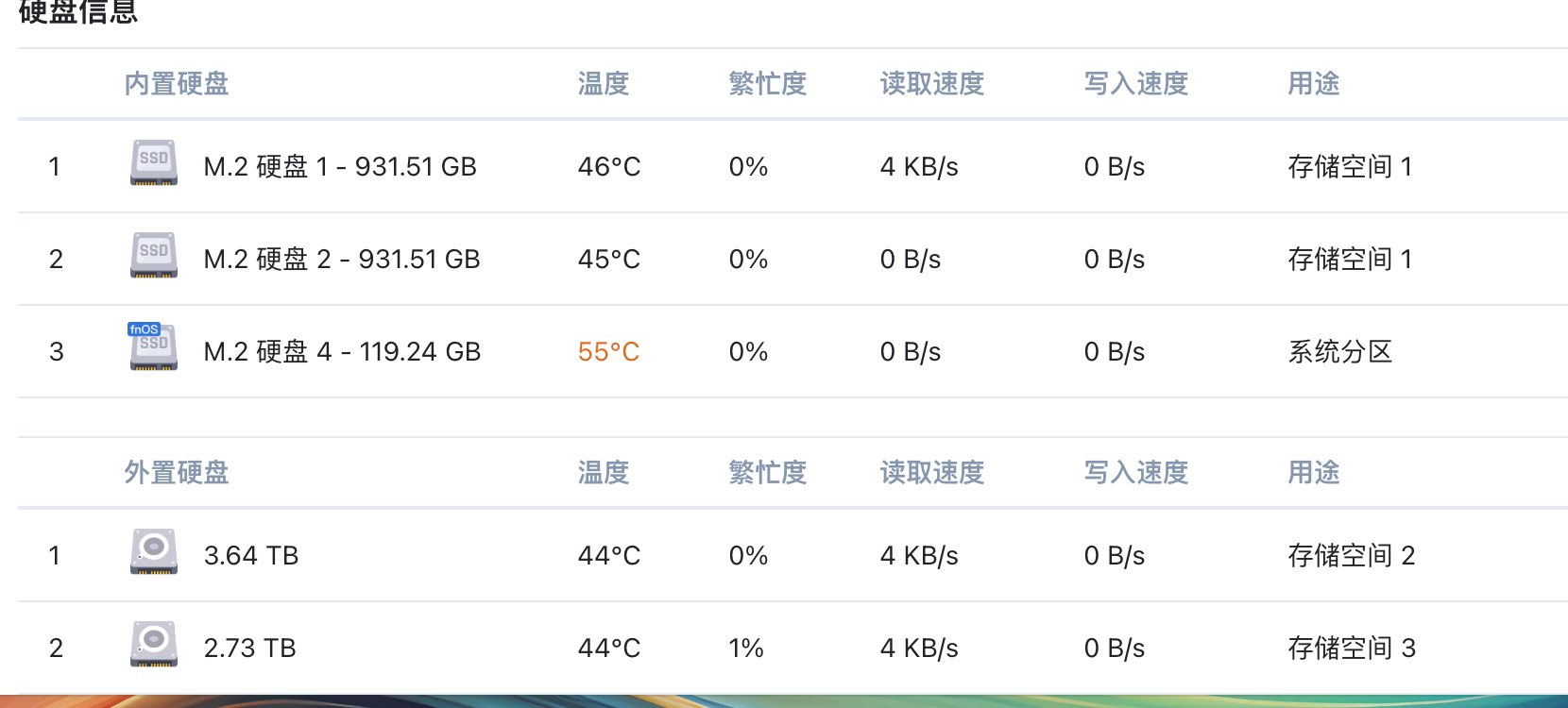Click the 2.73 TB external disk label
1568x708 pixels.
click(250, 649)
